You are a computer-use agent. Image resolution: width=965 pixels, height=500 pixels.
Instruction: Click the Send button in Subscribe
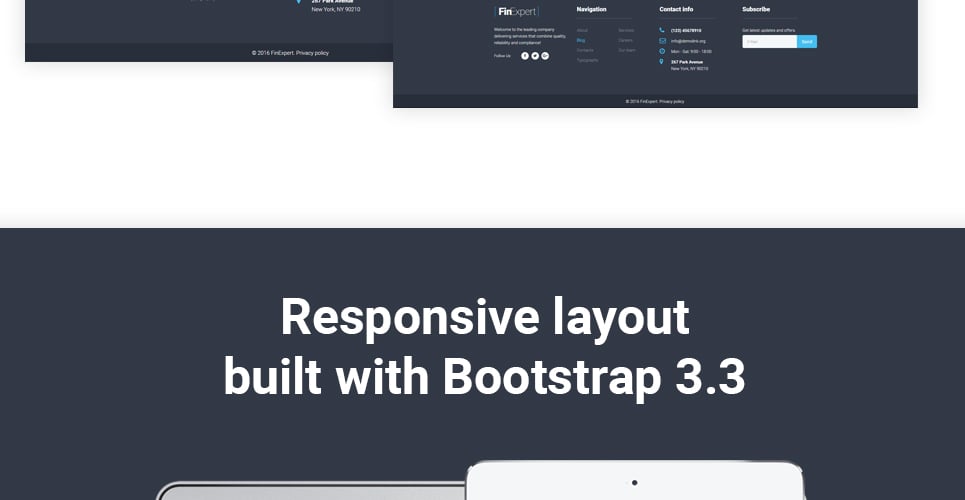(807, 41)
